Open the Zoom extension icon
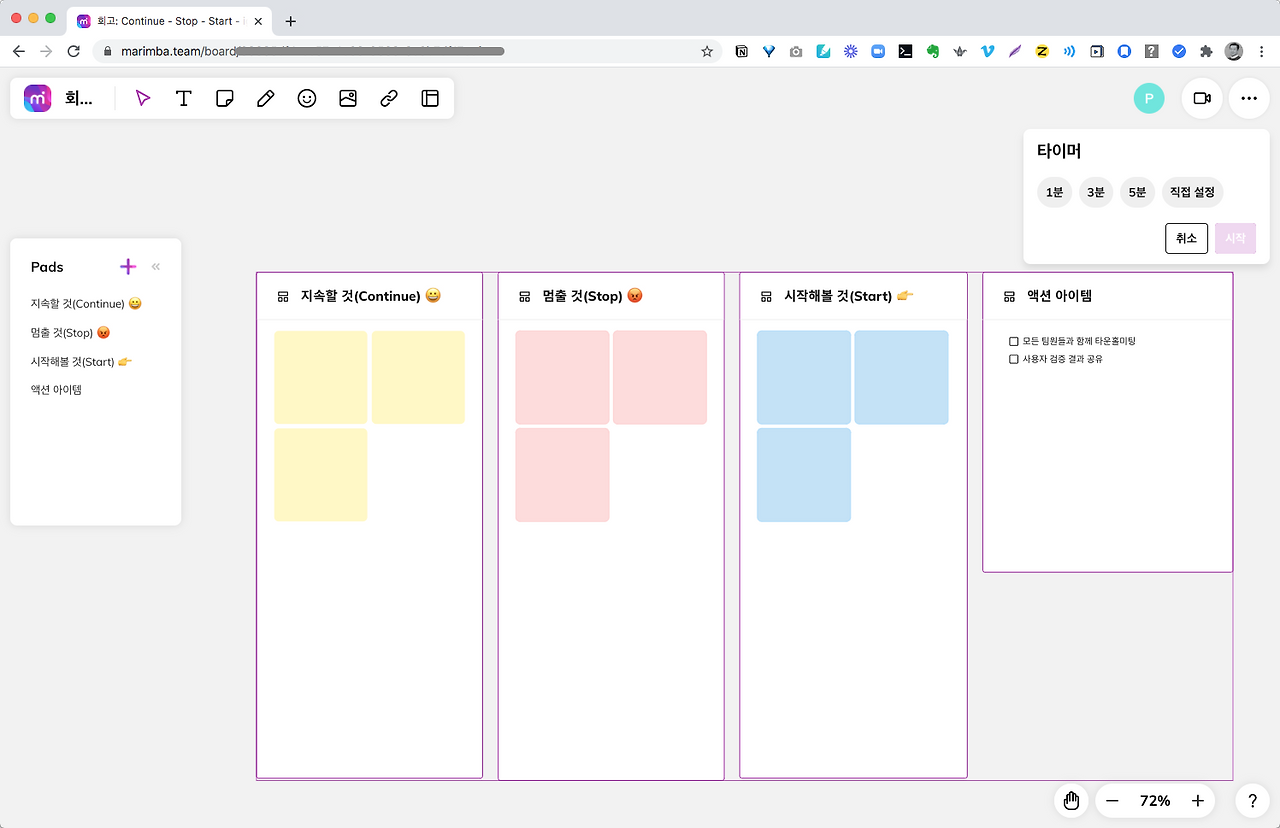This screenshot has width=1280, height=828. coord(878,51)
